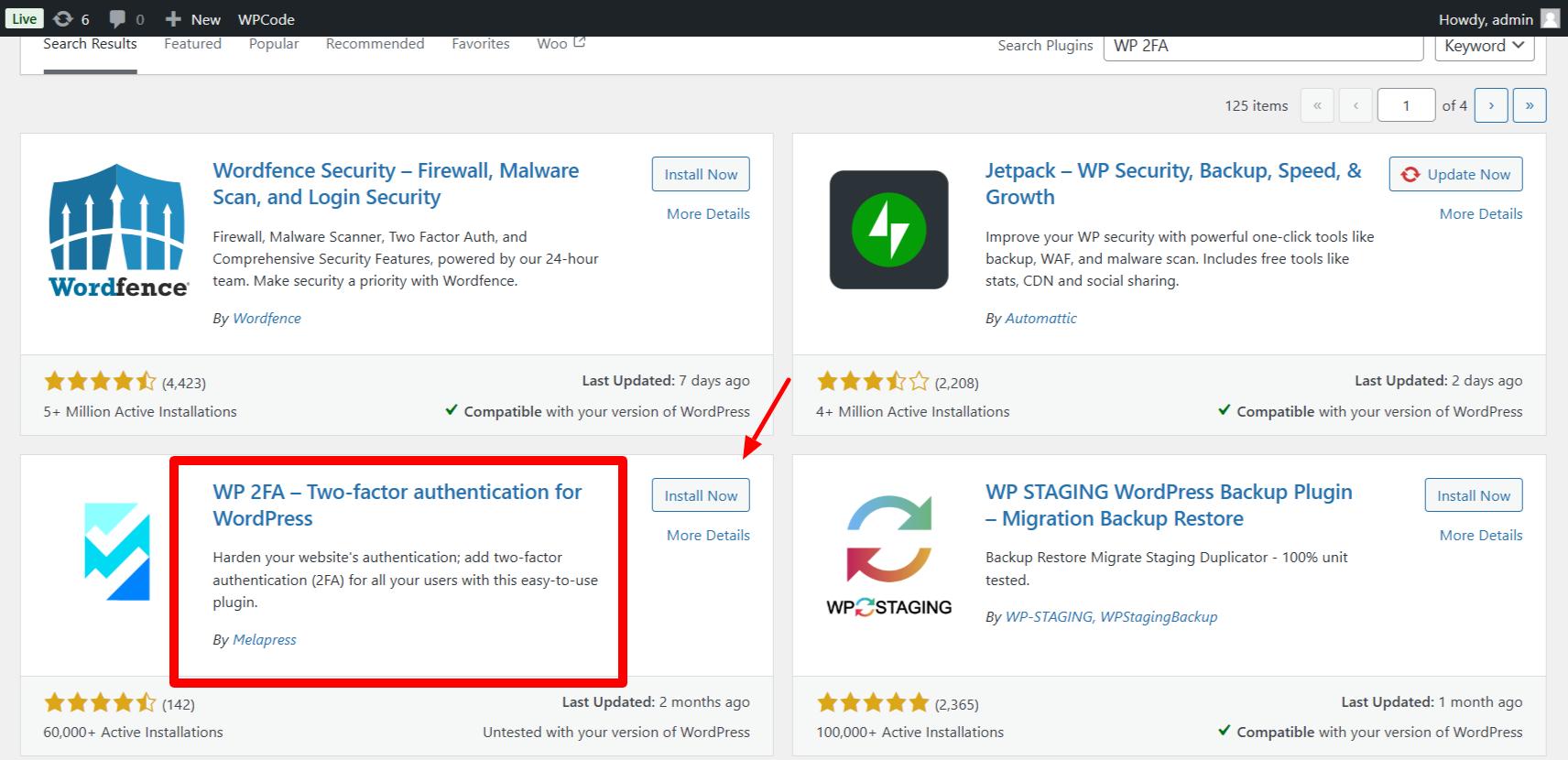Click Update Now for Jetpack
1568x760 pixels.
pyautogui.click(x=1456, y=174)
